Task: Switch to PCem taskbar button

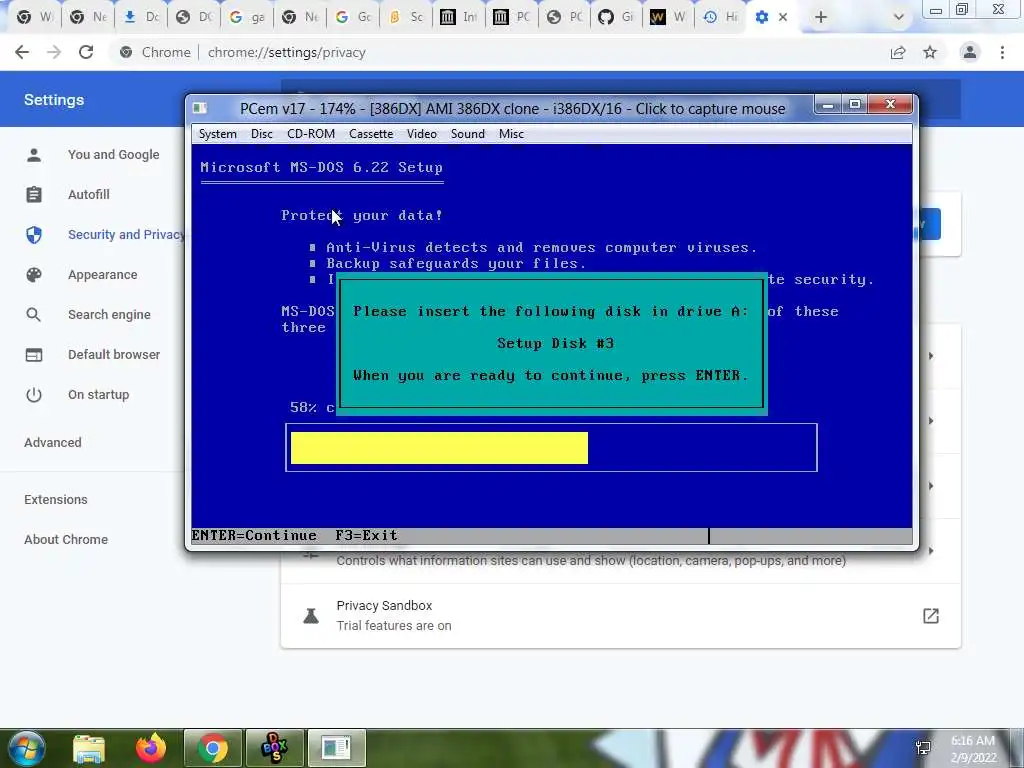Action: (336, 748)
